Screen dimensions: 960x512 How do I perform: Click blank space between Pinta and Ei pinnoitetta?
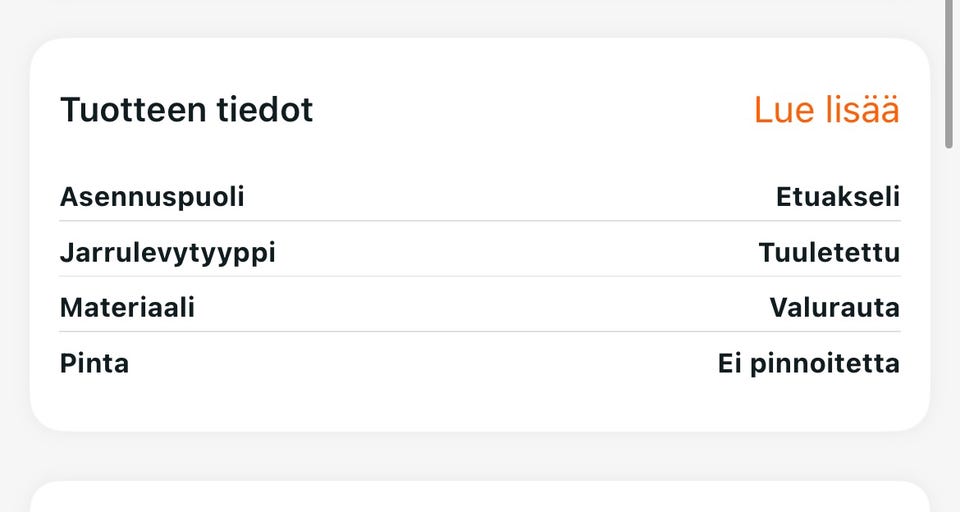pyautogui.click(x=420, y=363)
